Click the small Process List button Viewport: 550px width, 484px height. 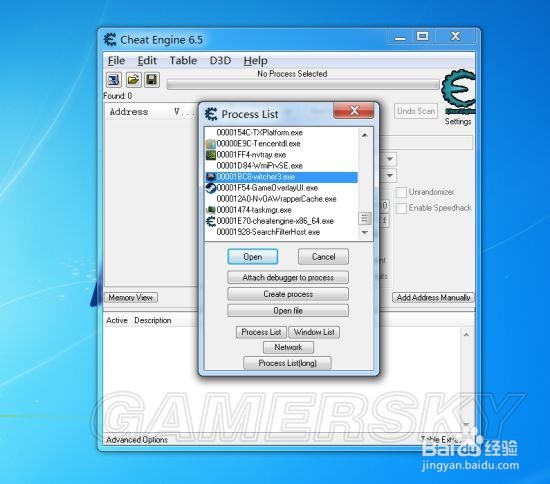pyautogui.click(x=261, y=332)
